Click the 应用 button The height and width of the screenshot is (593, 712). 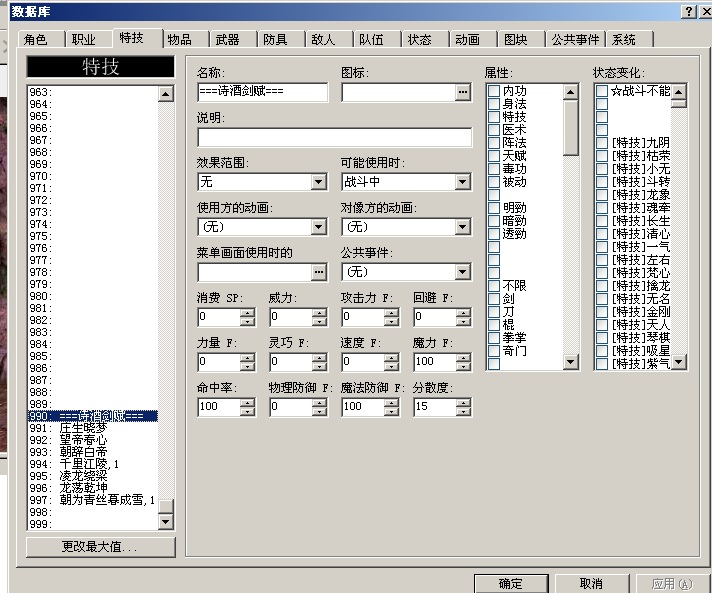(672, 583)
